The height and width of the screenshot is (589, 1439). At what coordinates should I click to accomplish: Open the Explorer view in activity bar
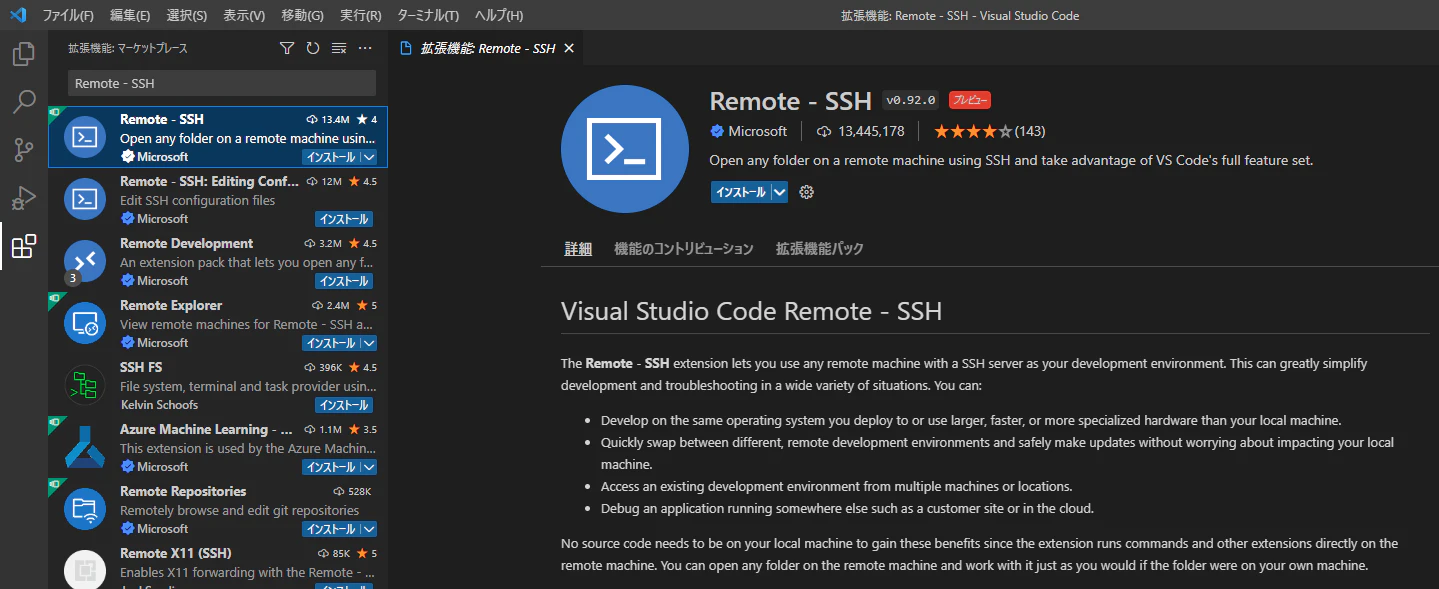24,54
